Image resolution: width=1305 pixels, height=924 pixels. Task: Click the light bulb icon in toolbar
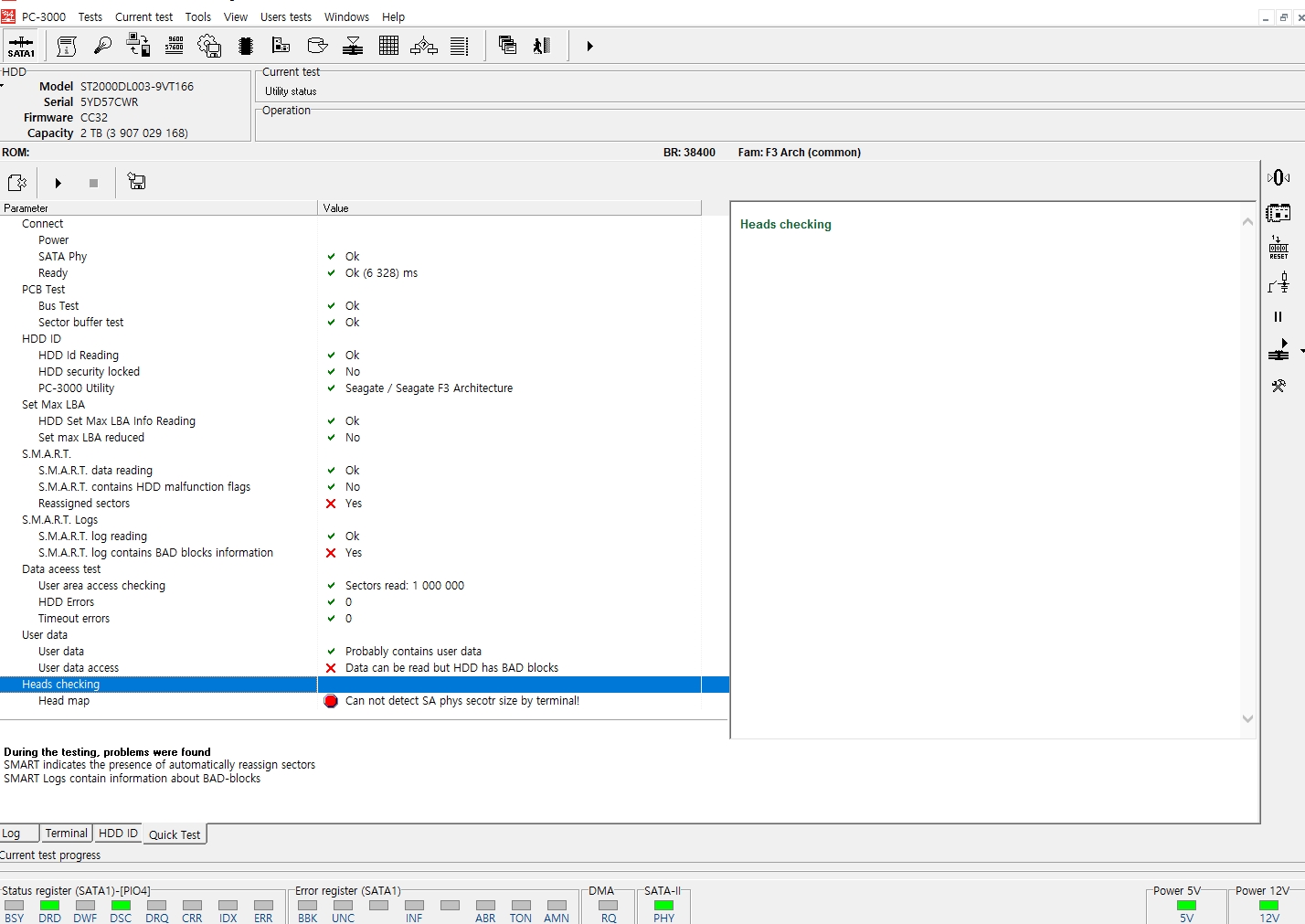[102, 46]
